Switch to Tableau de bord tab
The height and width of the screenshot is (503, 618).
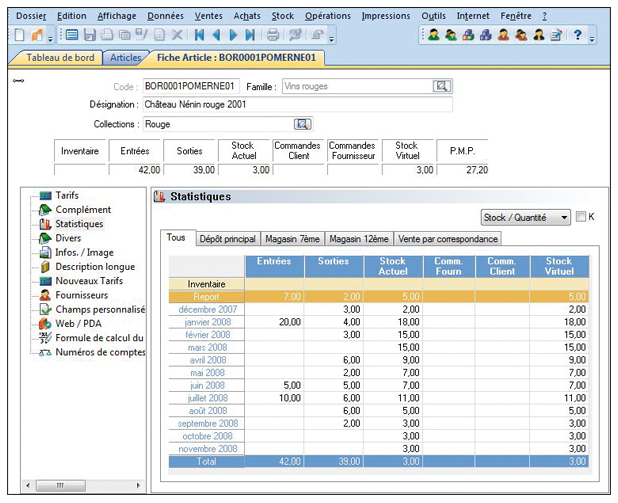(x=59, y=58)
